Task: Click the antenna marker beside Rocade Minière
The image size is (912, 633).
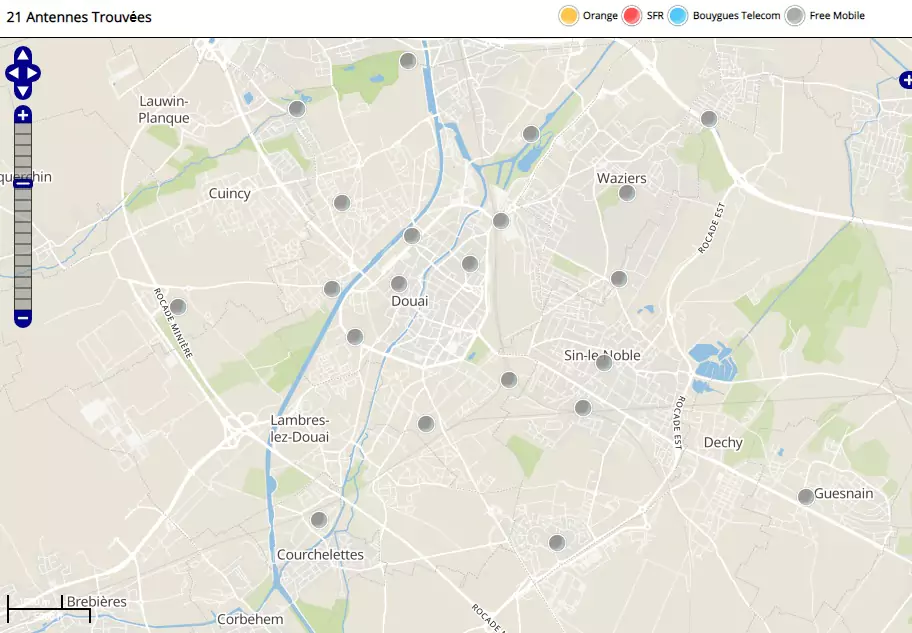Action: point(178,307)
